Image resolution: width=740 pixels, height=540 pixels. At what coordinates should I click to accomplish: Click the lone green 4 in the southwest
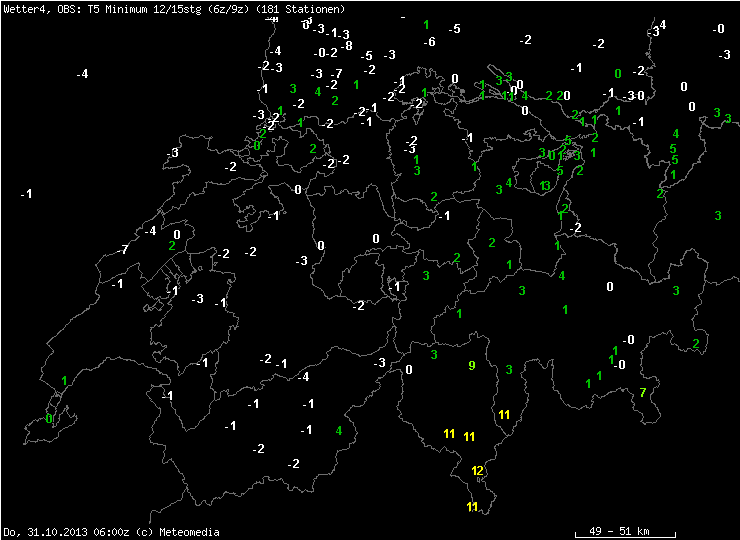coord(339,431)
